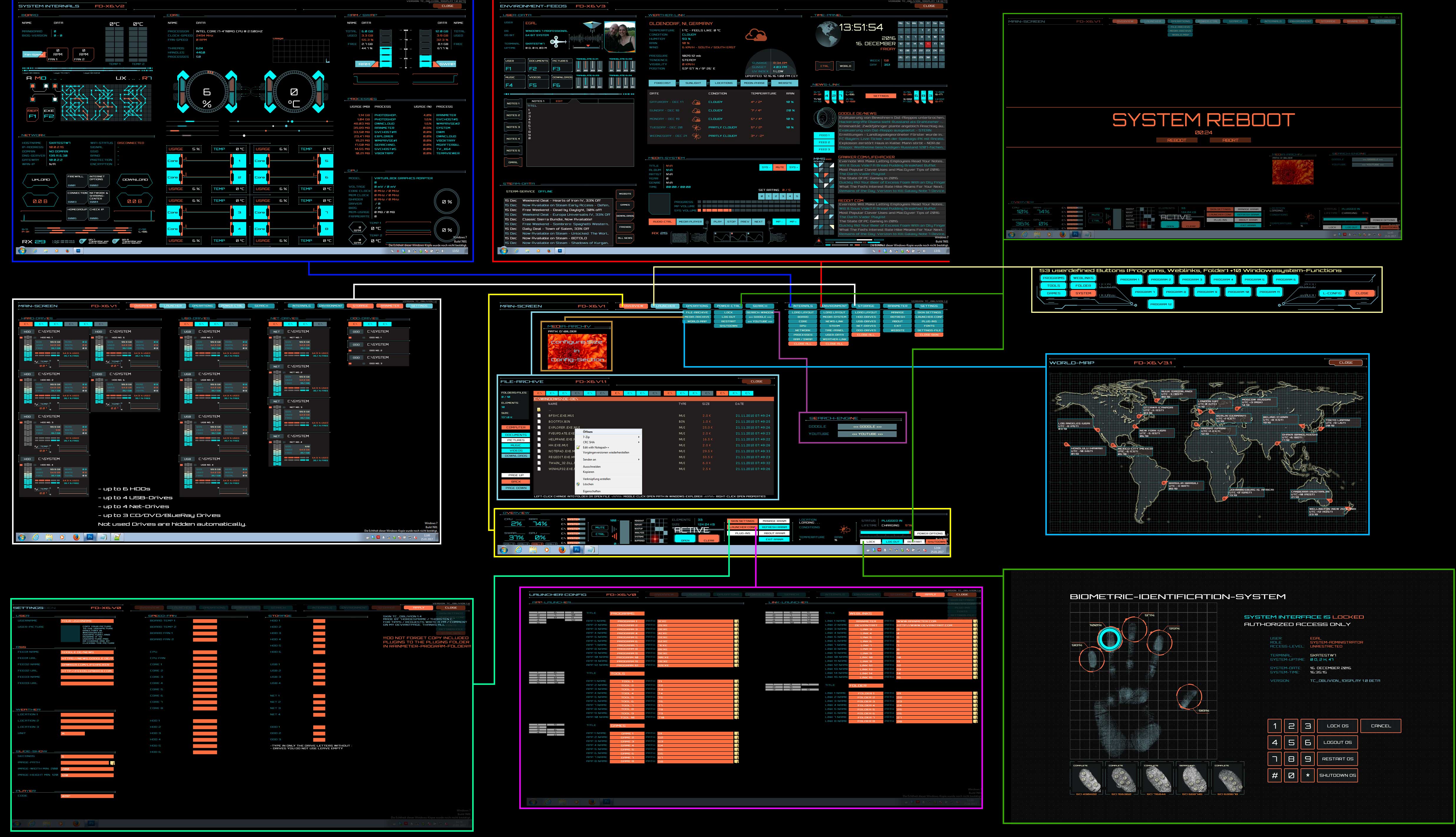Click the parent folder icon in File-Archive
This screenshot has height=837, width=1456.
click(539, 410)
